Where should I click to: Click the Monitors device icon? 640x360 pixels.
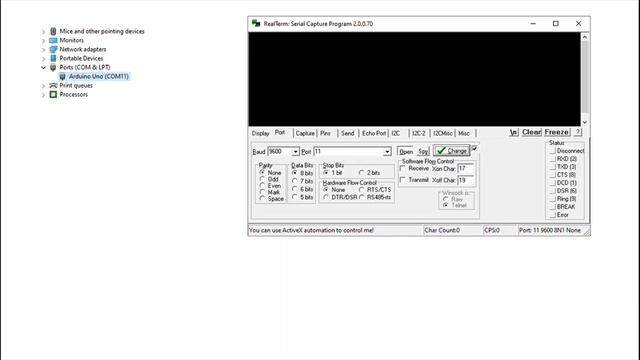(x=53, y=40)
